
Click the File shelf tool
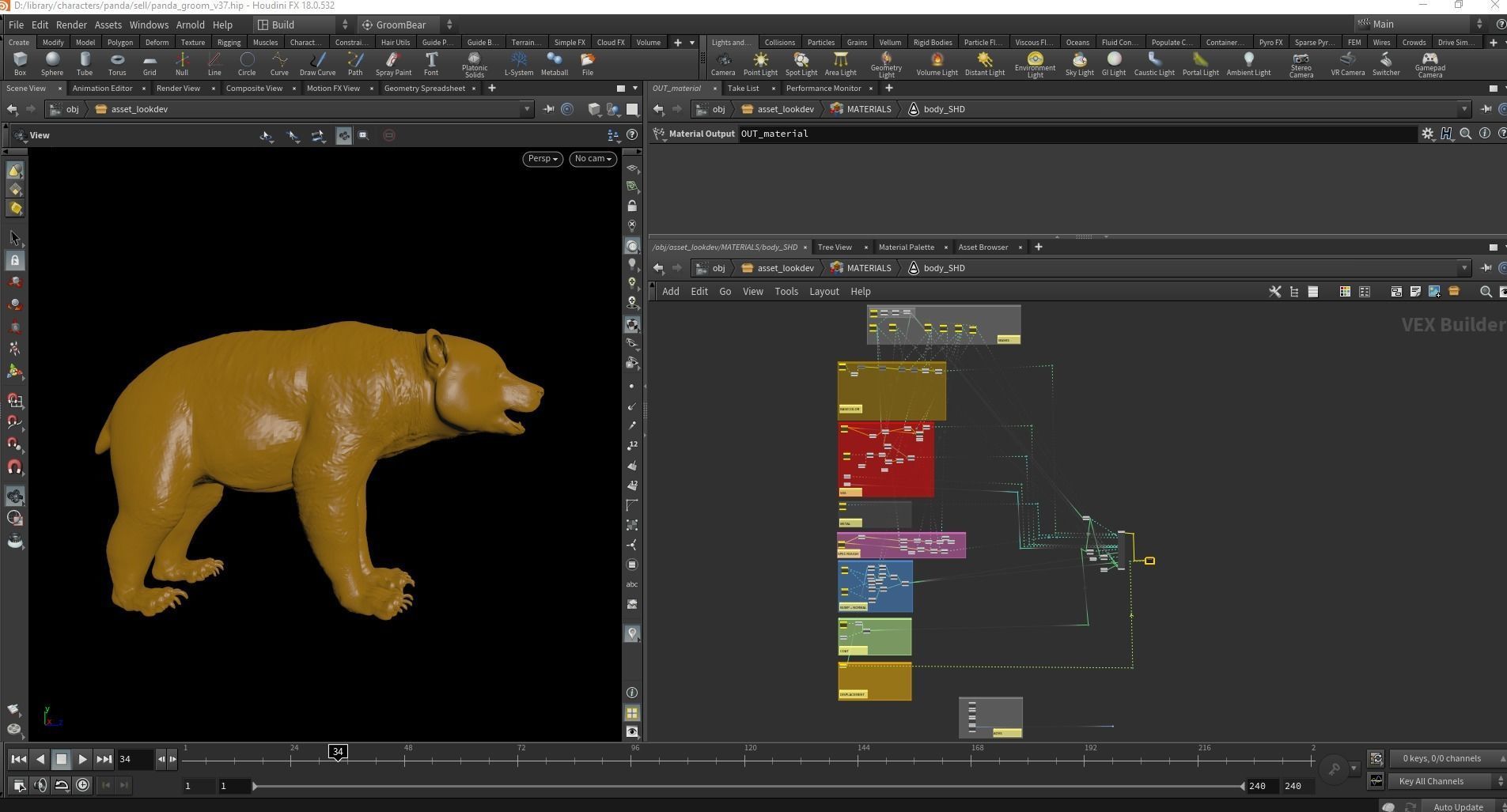point(588,63)
